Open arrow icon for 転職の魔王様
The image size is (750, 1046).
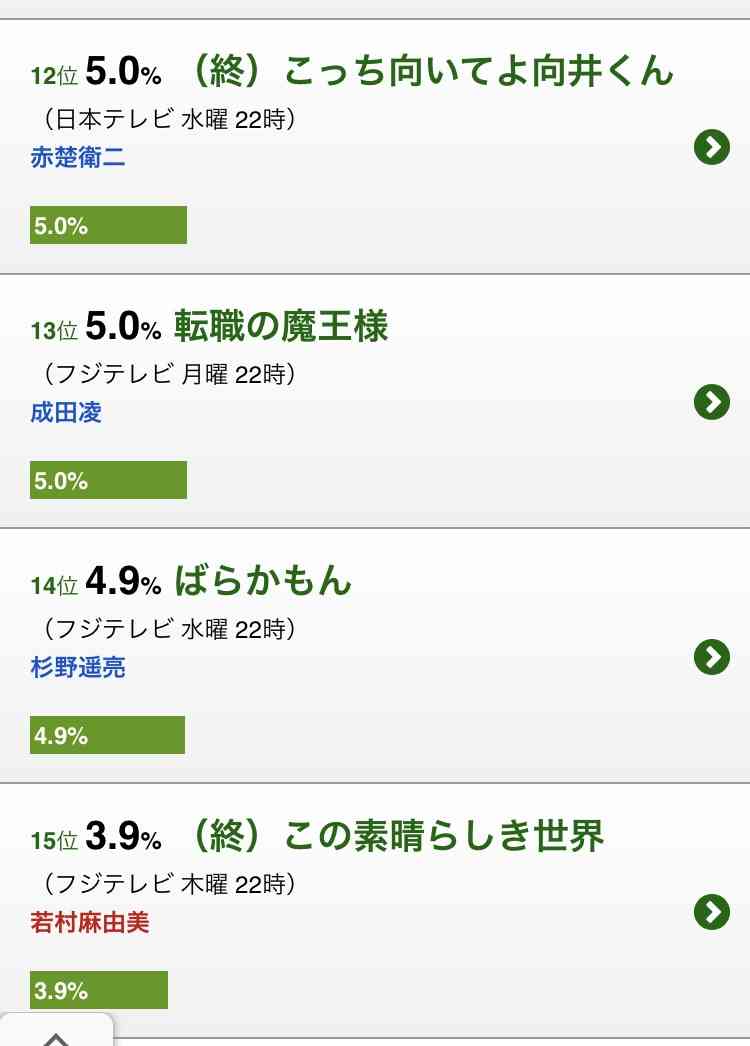(x=712, y=402)
